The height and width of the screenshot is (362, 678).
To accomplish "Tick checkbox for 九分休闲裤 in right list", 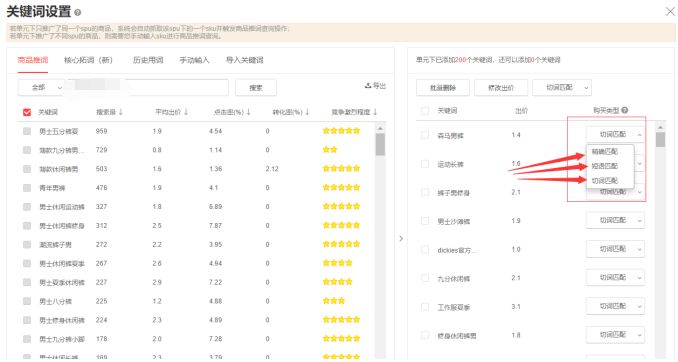I will pyautogui.click(x=425, y=278).
